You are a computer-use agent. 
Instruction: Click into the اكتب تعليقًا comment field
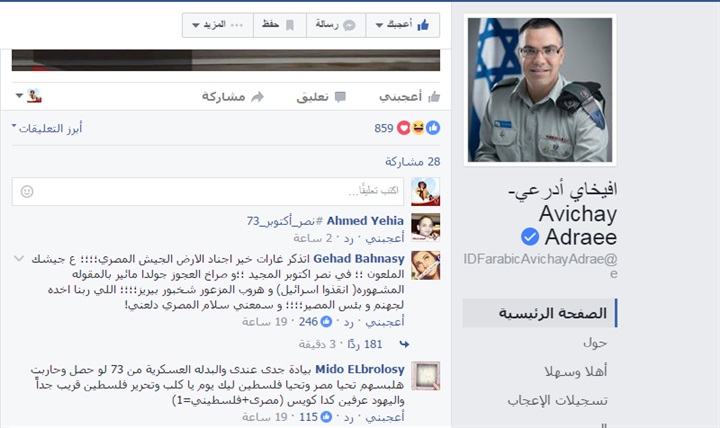[208, 191]
